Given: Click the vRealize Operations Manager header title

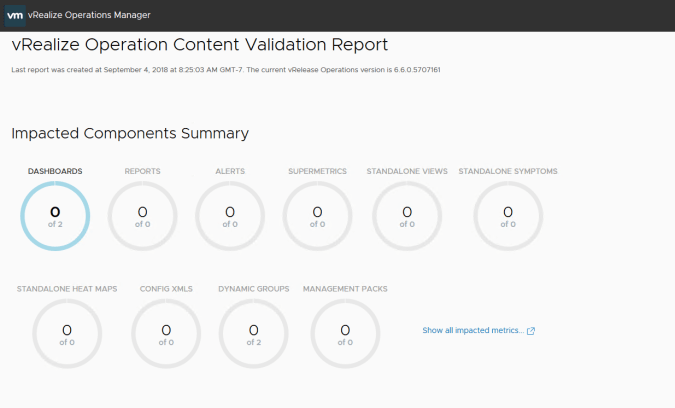Looking at the screenshot, I should tap(89, 15).
